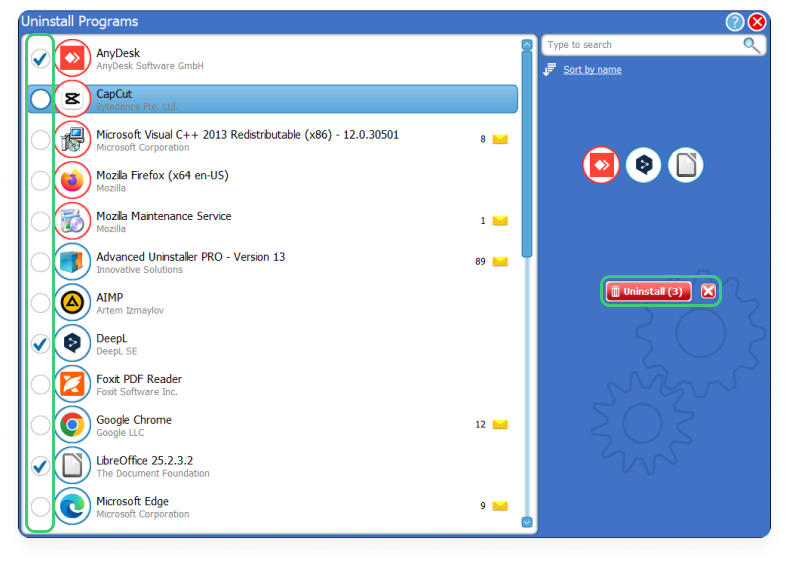
Task: Open reviews envelope for Advanced Uninstaller PRO
Action: tap(500, 262)
